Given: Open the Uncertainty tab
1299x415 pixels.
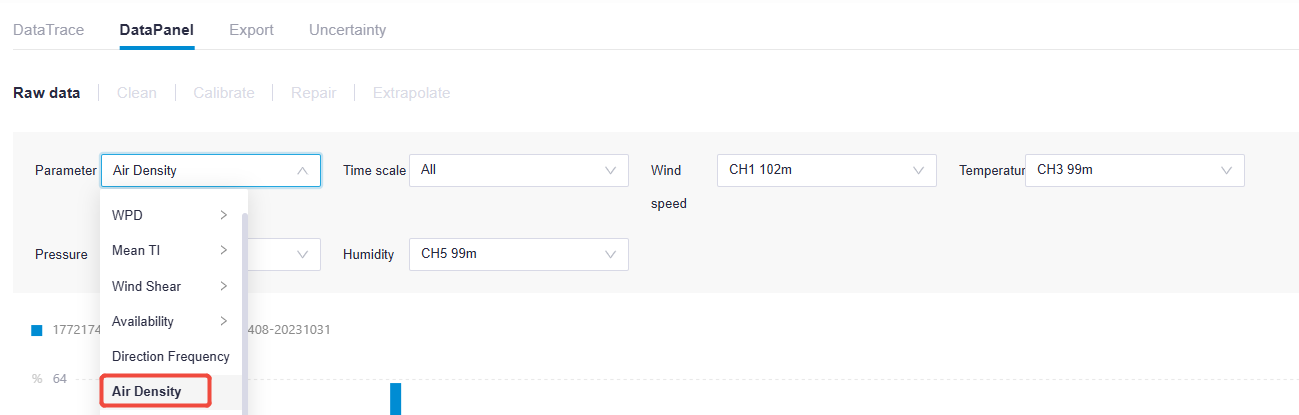Looking at the screenshot, I should click(x=347, y=30).
